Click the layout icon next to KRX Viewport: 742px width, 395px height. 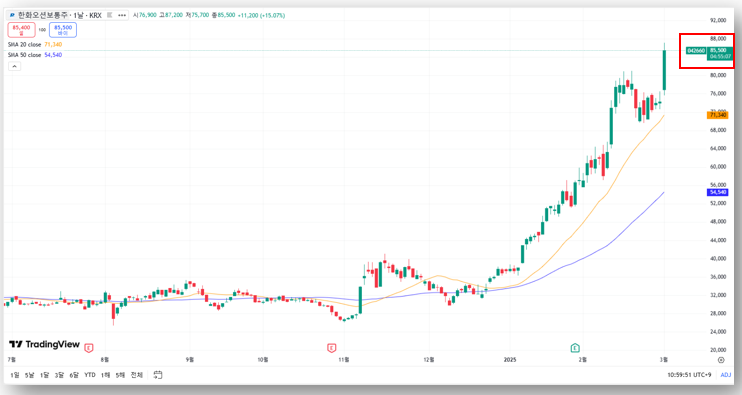(x=109, y=15)
